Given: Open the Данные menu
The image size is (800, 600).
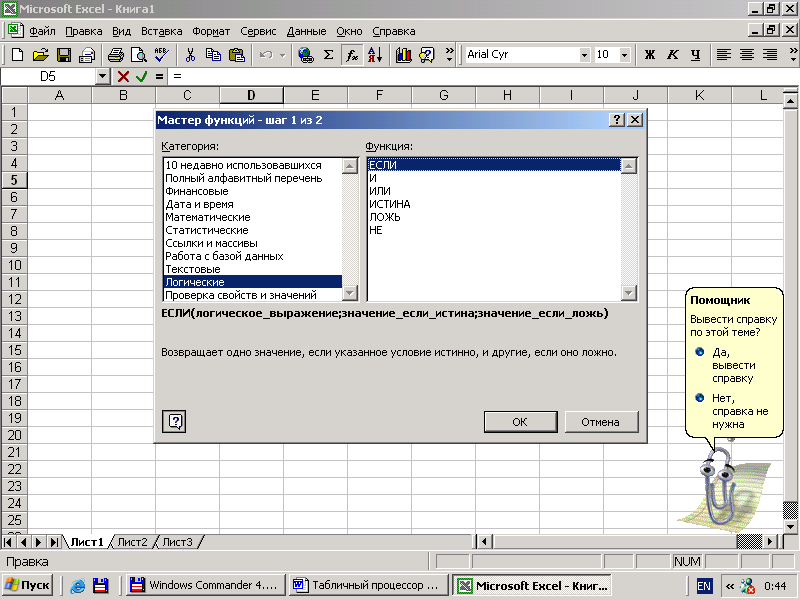Looking at the screenshot, I should [306, 32].
